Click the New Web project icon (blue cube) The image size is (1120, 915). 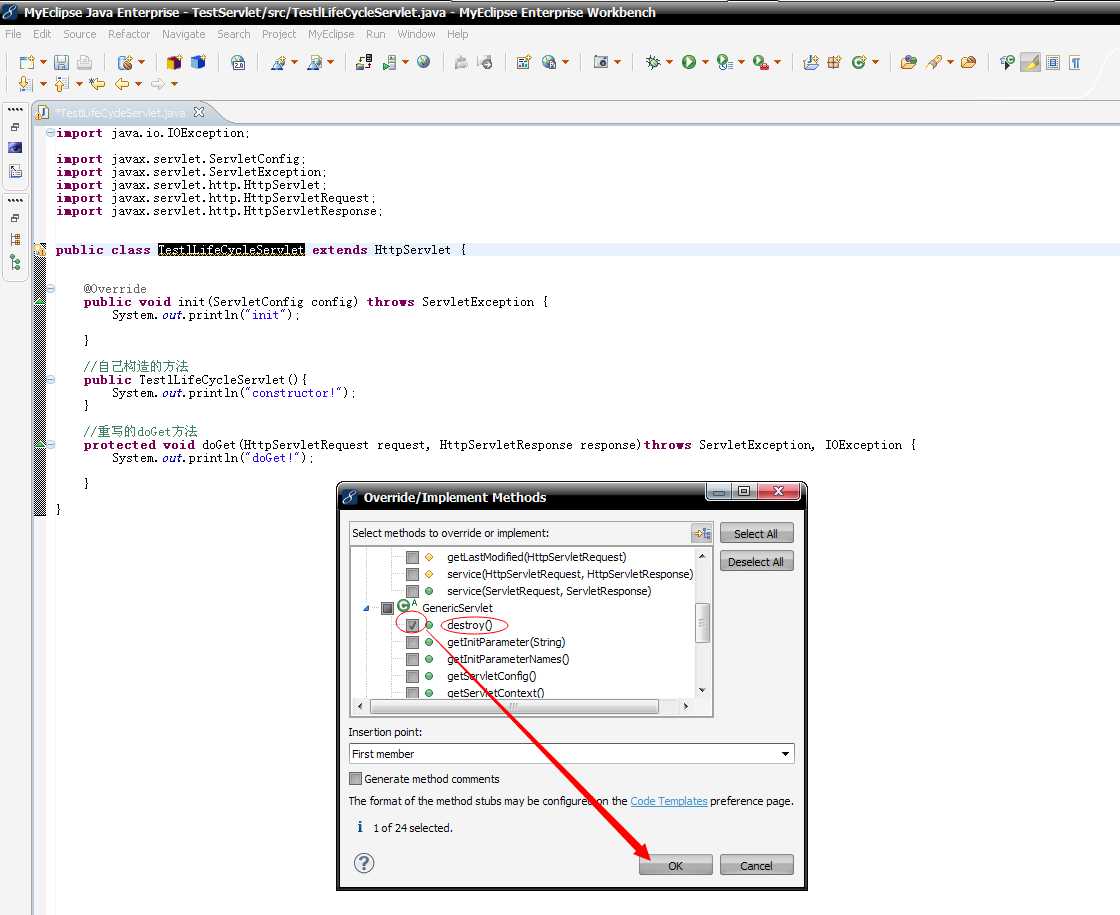coord(198,63)
